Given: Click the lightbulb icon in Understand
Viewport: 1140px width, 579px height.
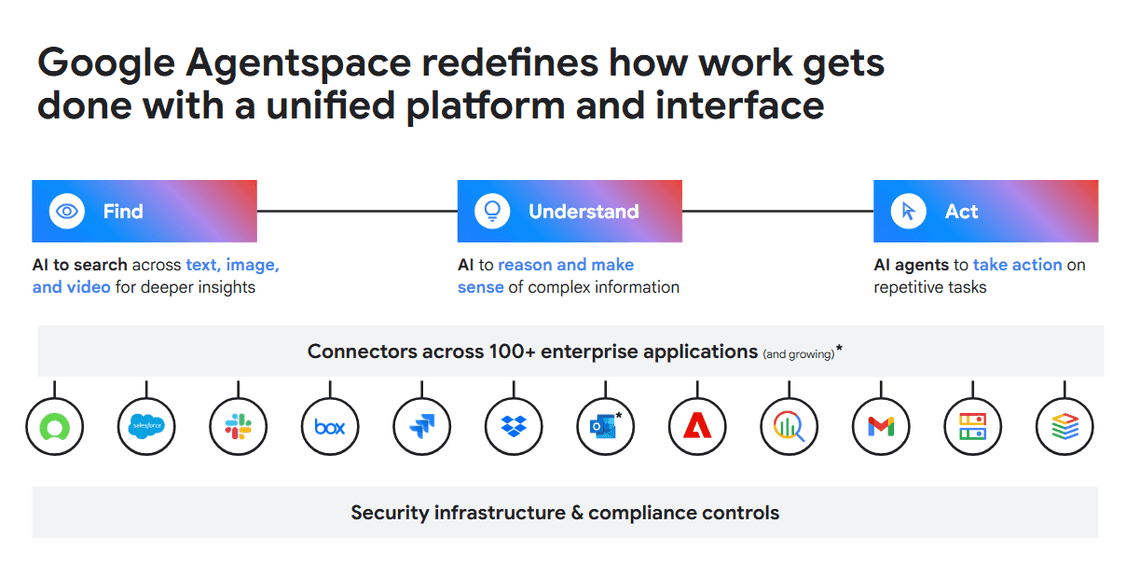Looking at the screenshot, I should pyautogui.click(x=492, y=211).
